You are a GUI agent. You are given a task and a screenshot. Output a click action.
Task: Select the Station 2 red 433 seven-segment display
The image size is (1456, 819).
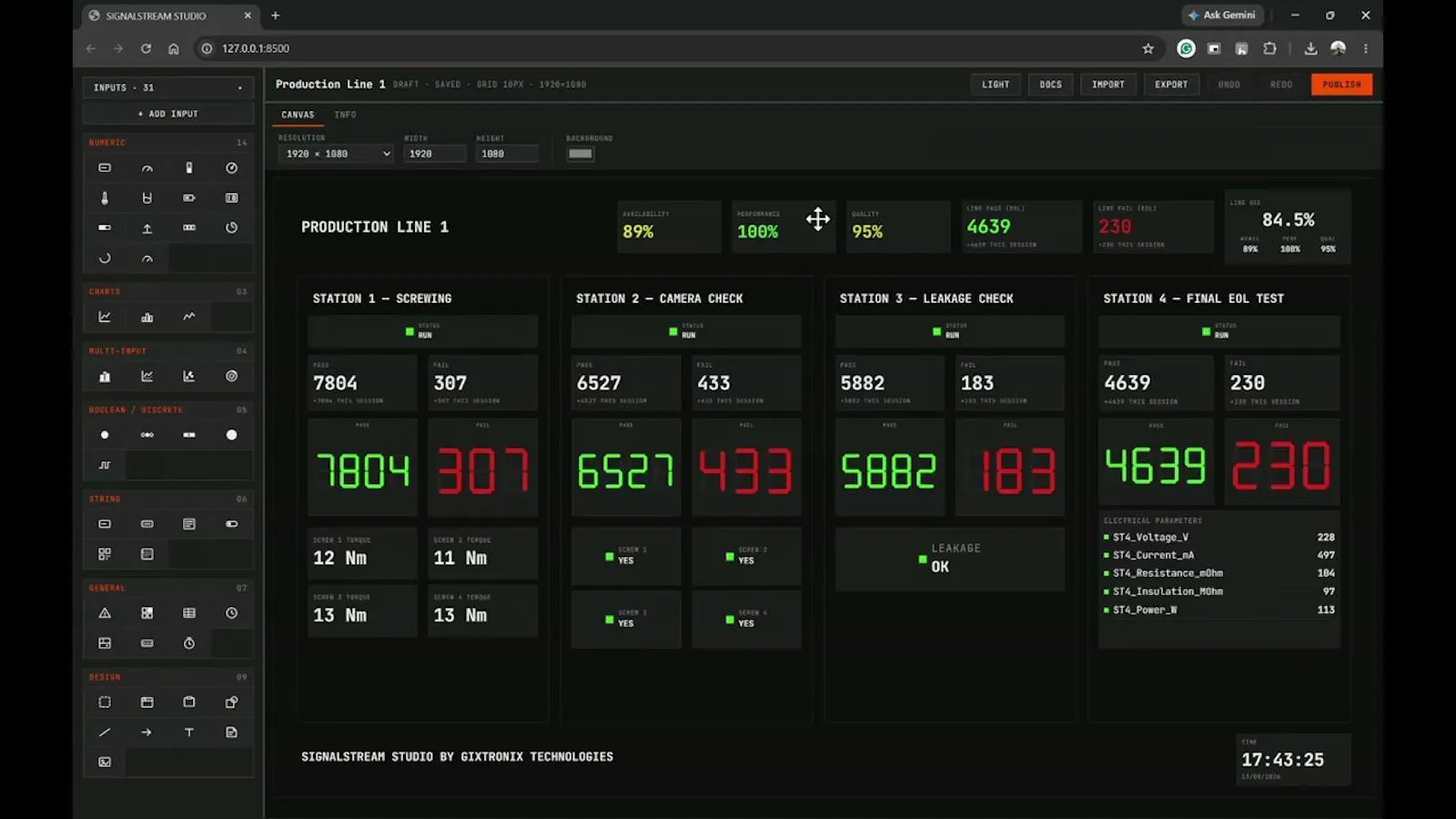click(746, 468)
